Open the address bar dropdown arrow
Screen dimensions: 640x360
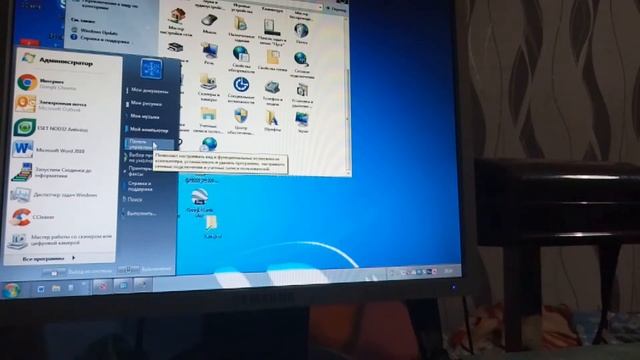(x=320, y=7)
